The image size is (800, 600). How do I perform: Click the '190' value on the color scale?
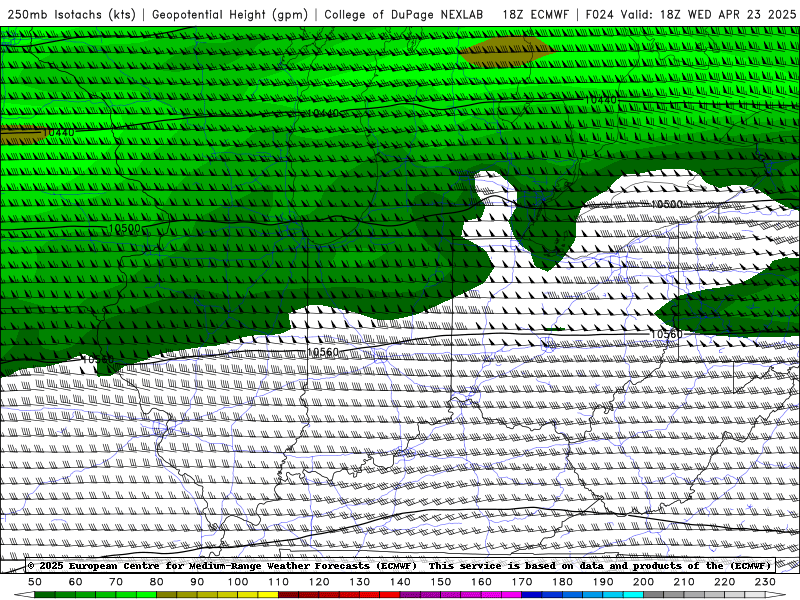pyautogui.click(x=603, y=582)
